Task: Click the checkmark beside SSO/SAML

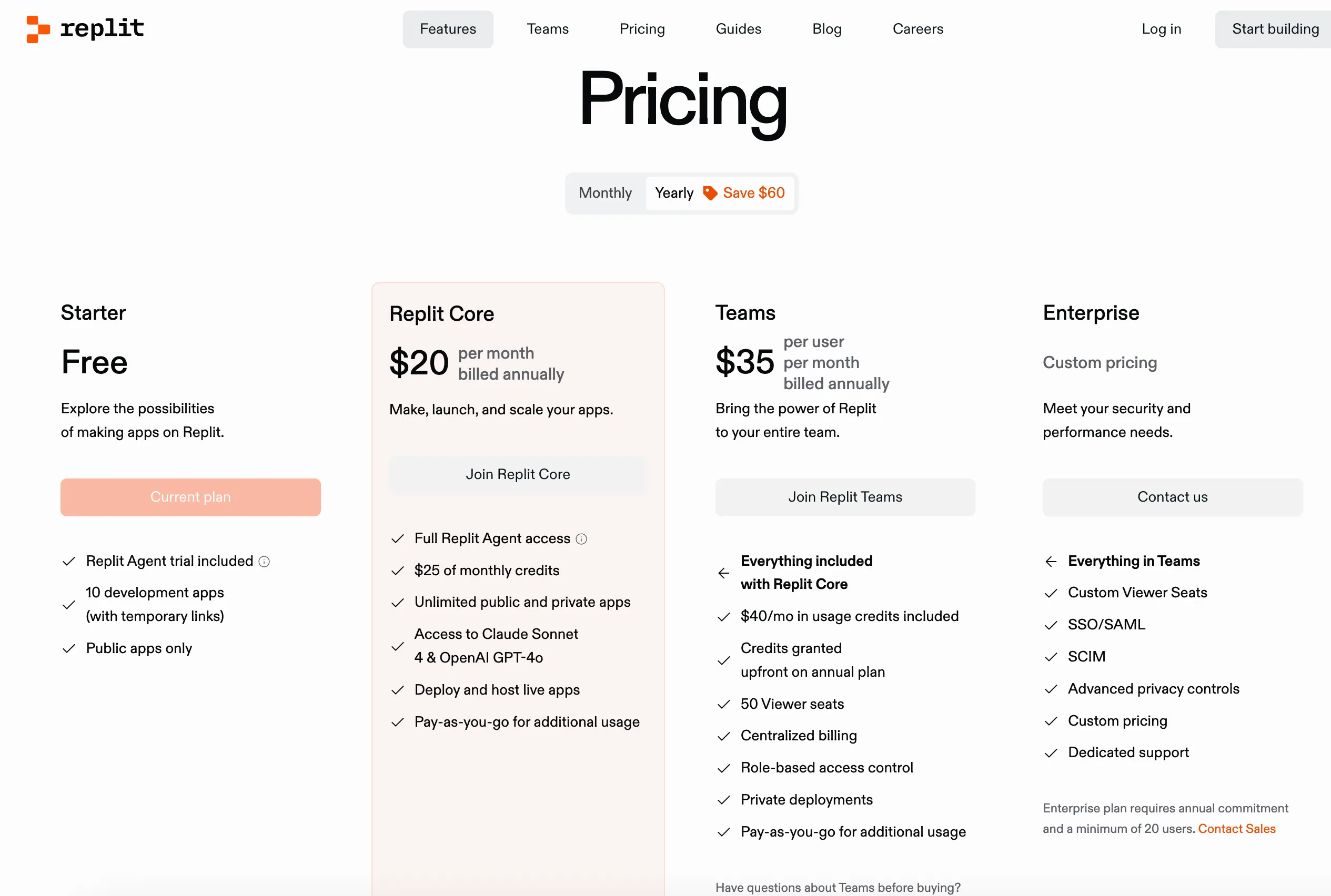Action: pyautogui.click(x=1050, y=625)
